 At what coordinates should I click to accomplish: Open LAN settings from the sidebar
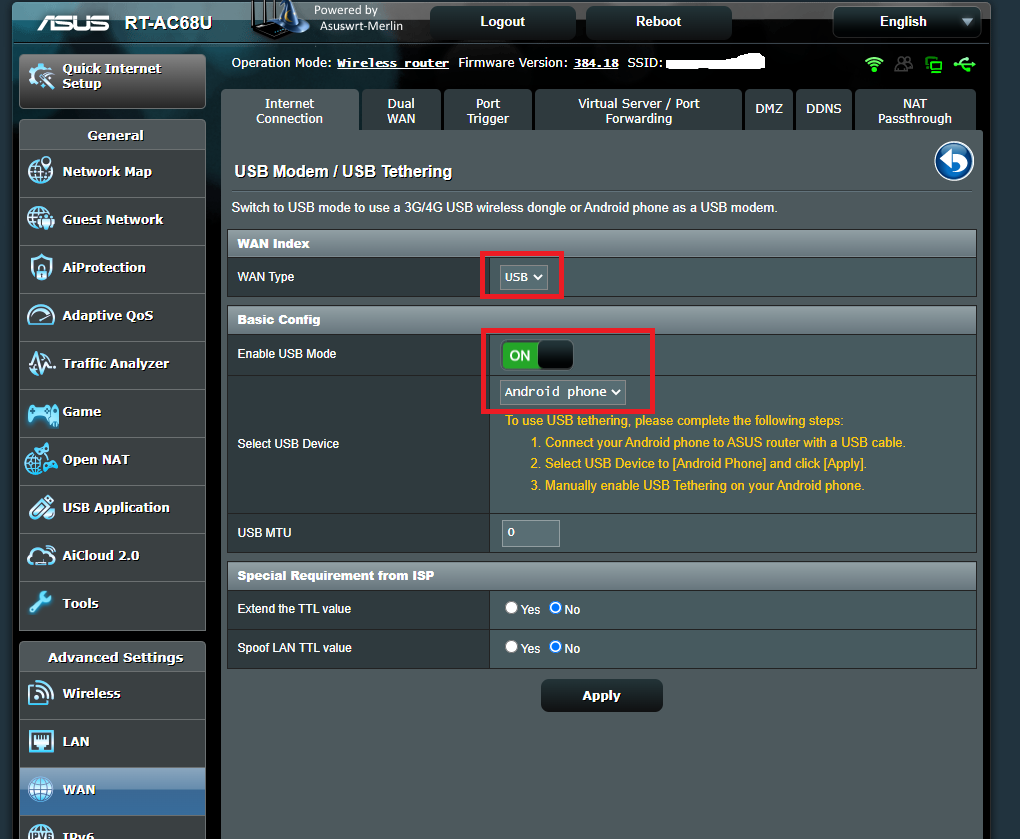pos(113,742)
